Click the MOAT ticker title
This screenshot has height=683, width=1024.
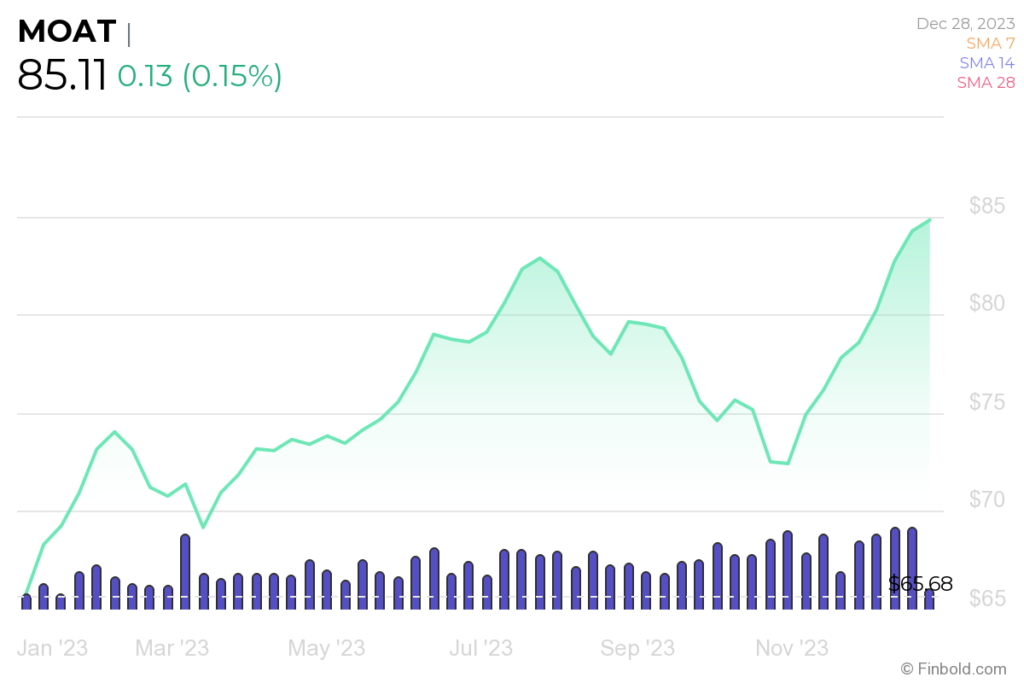tap(67, 32)
